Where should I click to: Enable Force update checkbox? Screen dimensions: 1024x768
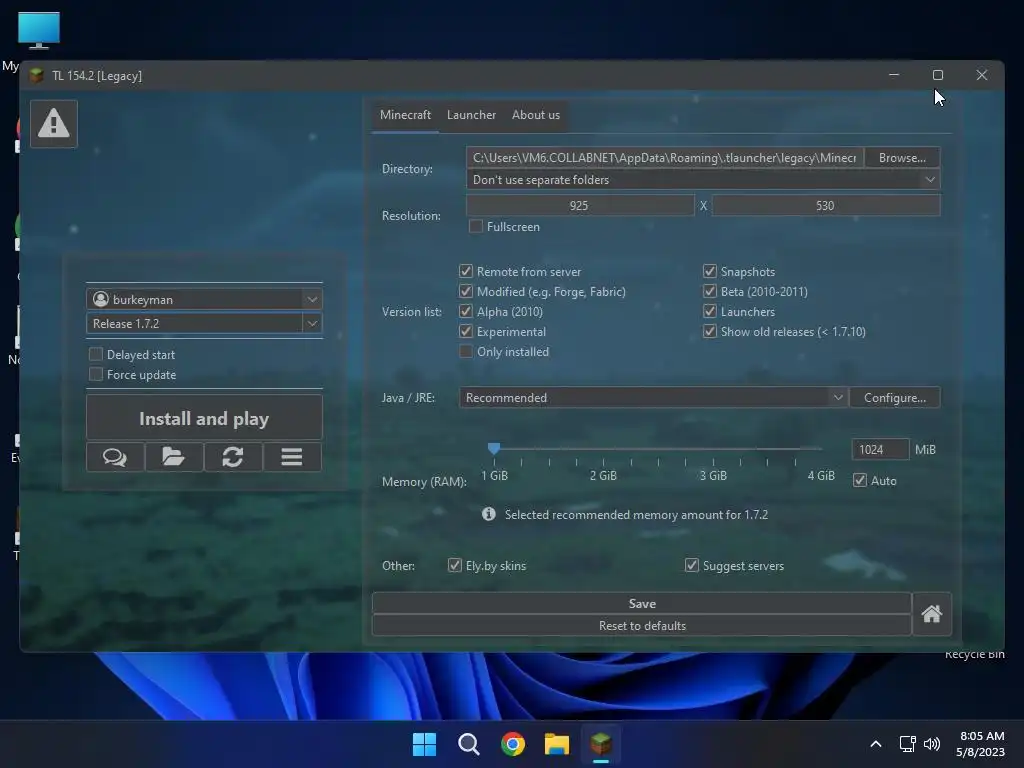point(96,374)
